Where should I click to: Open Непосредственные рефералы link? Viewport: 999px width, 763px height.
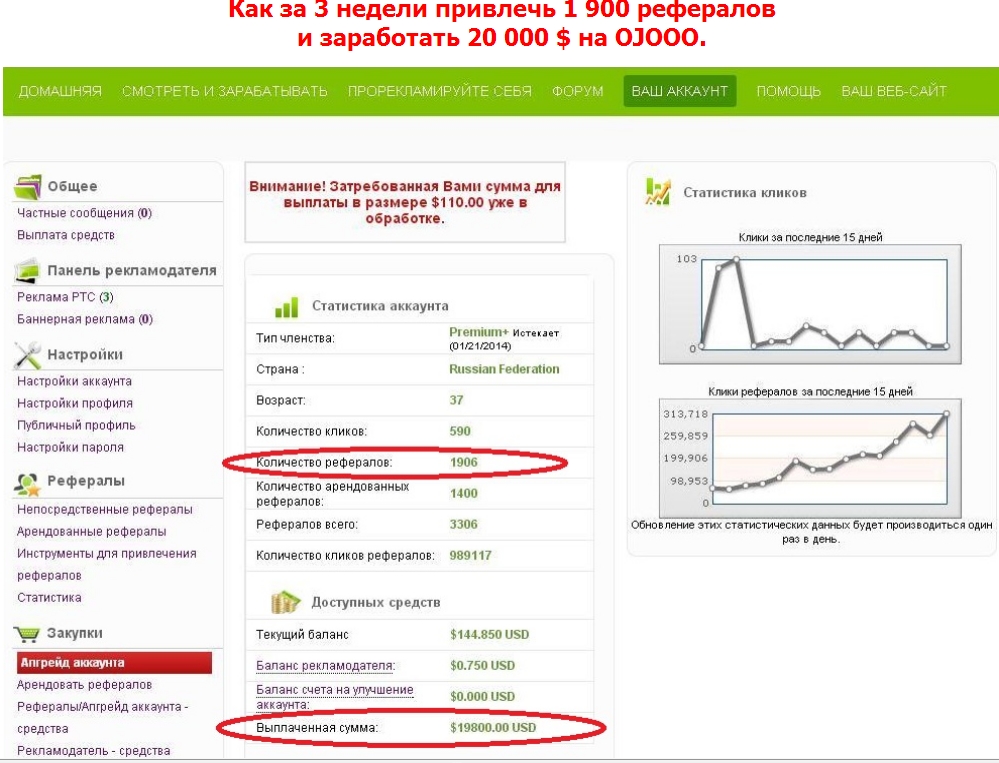point(104,510)
